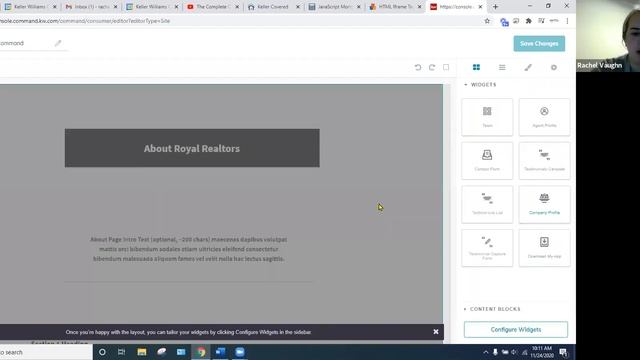Add the Team widget
This screenshot has width=640, height=360.
pos(487,117)
